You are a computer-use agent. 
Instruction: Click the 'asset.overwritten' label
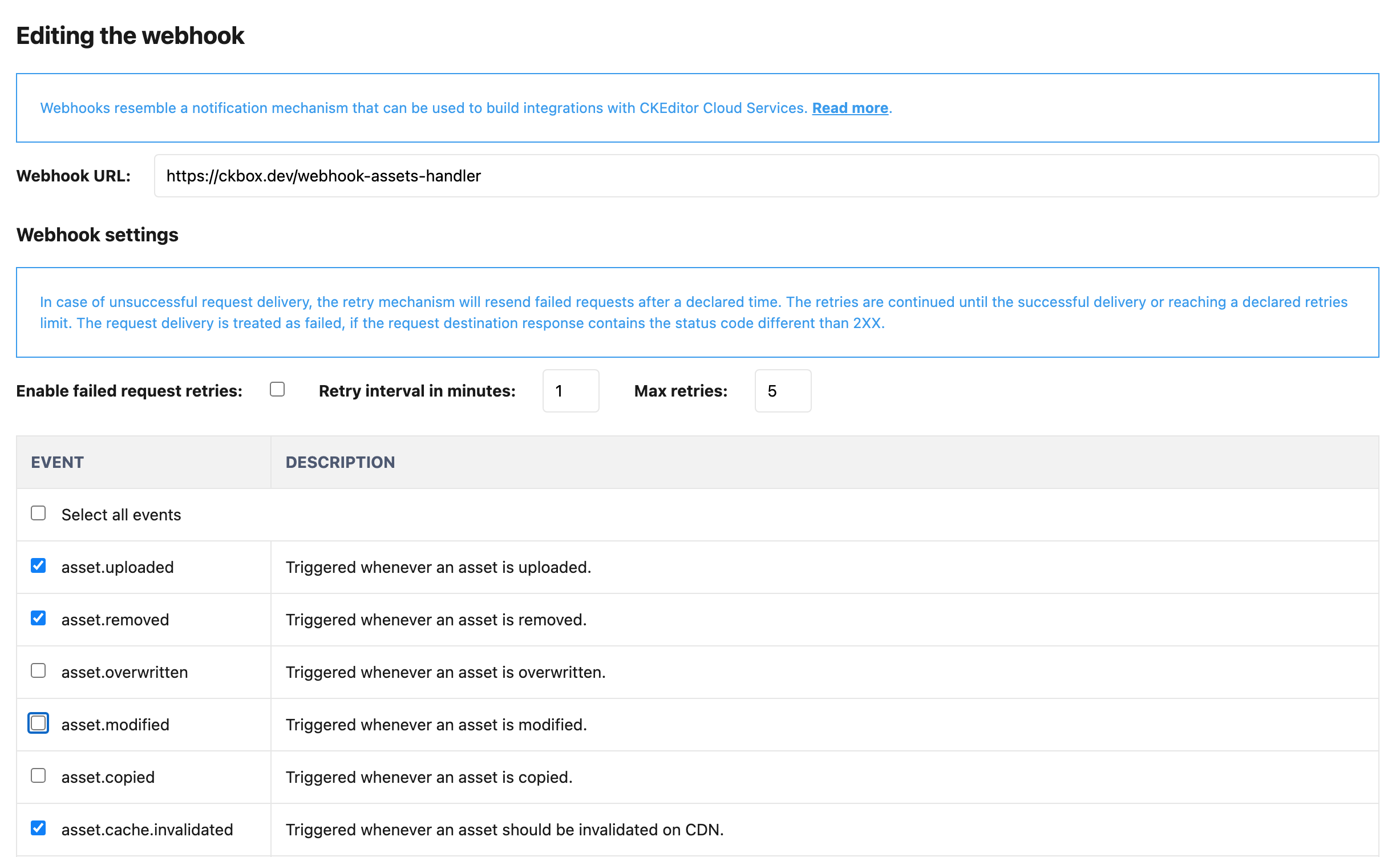(x=124, y=672)
